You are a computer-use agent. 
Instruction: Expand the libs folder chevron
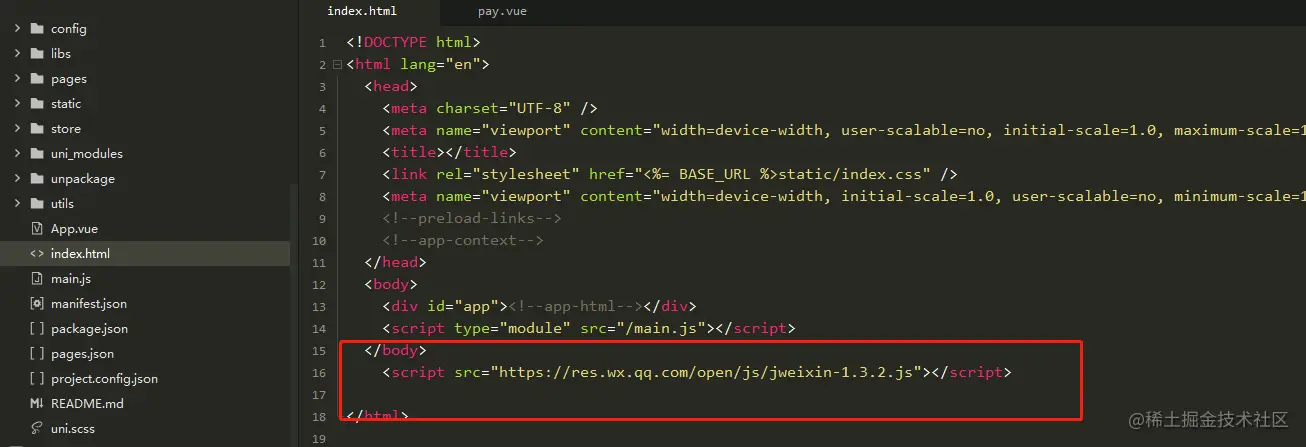(18, 54)
